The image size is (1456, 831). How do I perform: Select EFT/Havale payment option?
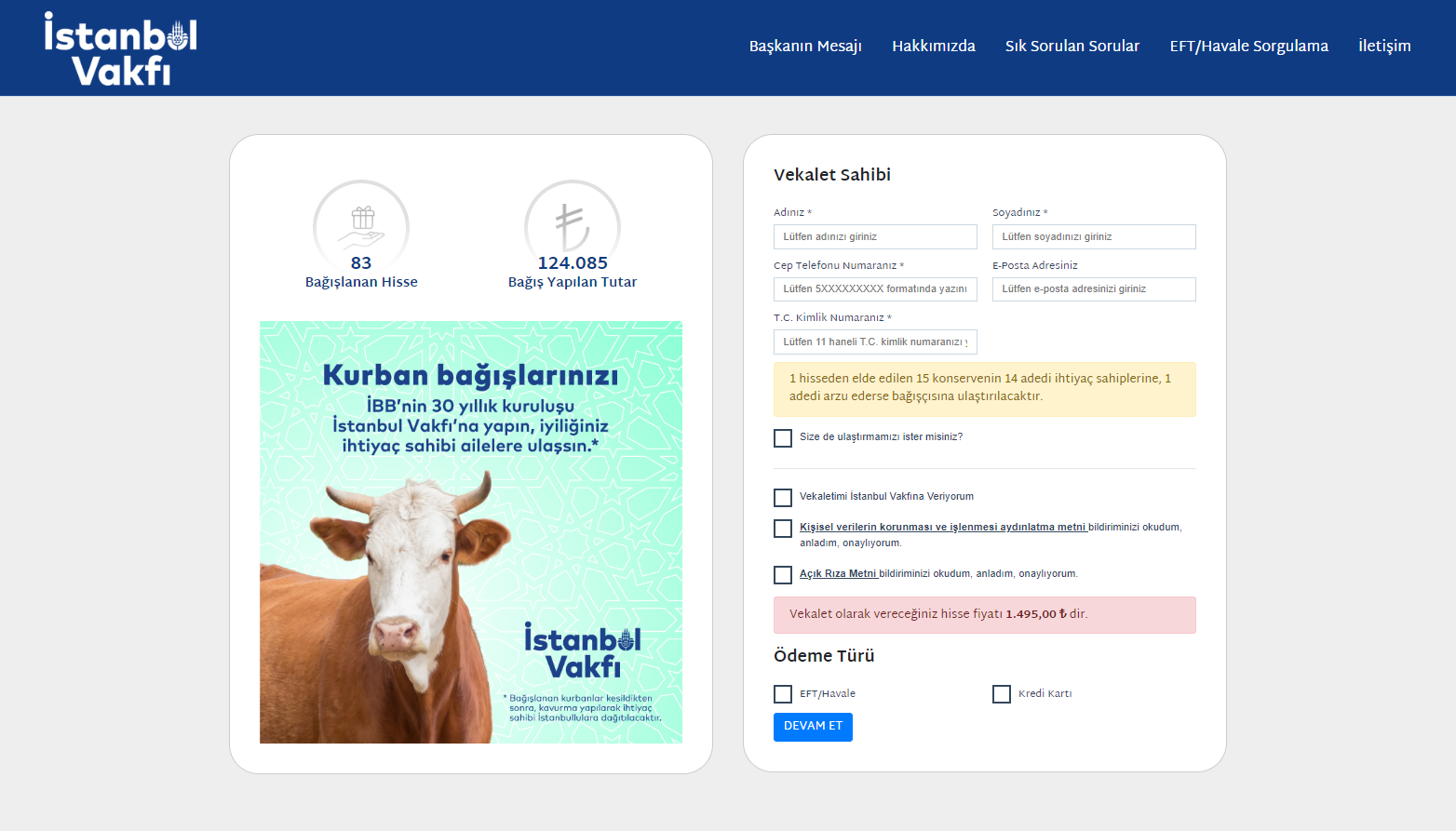783,694
